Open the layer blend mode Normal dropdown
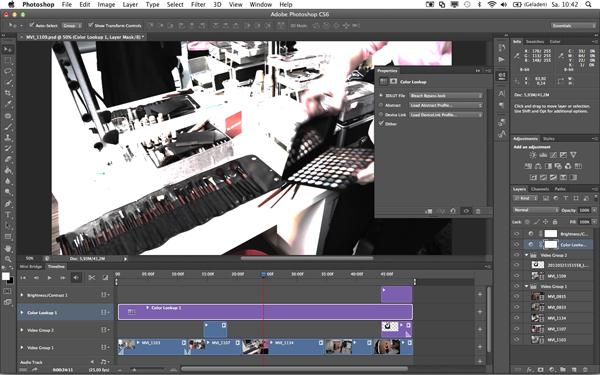 click(536, 210)
